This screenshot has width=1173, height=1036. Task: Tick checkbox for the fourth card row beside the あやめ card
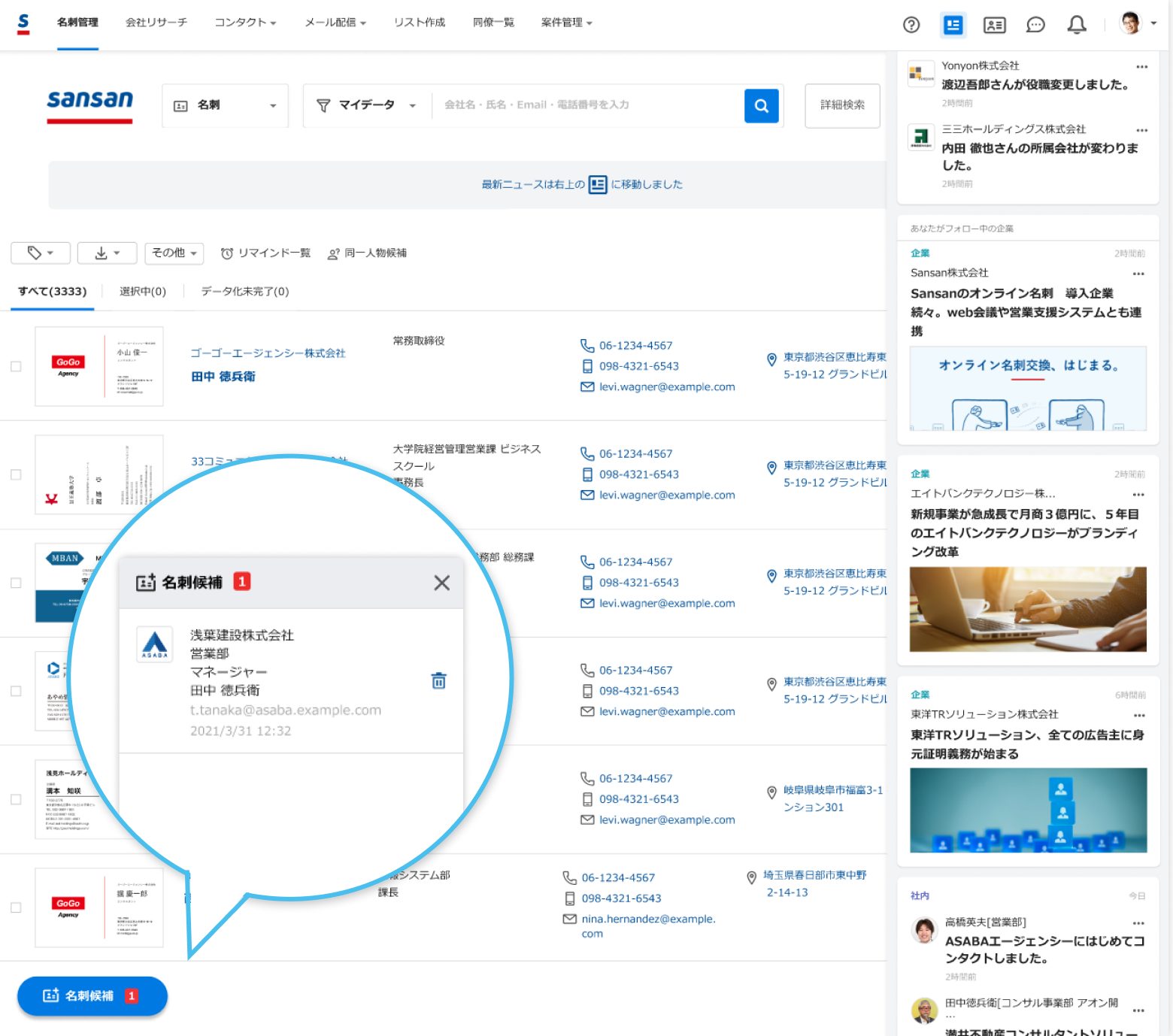[x=16, y=692]
